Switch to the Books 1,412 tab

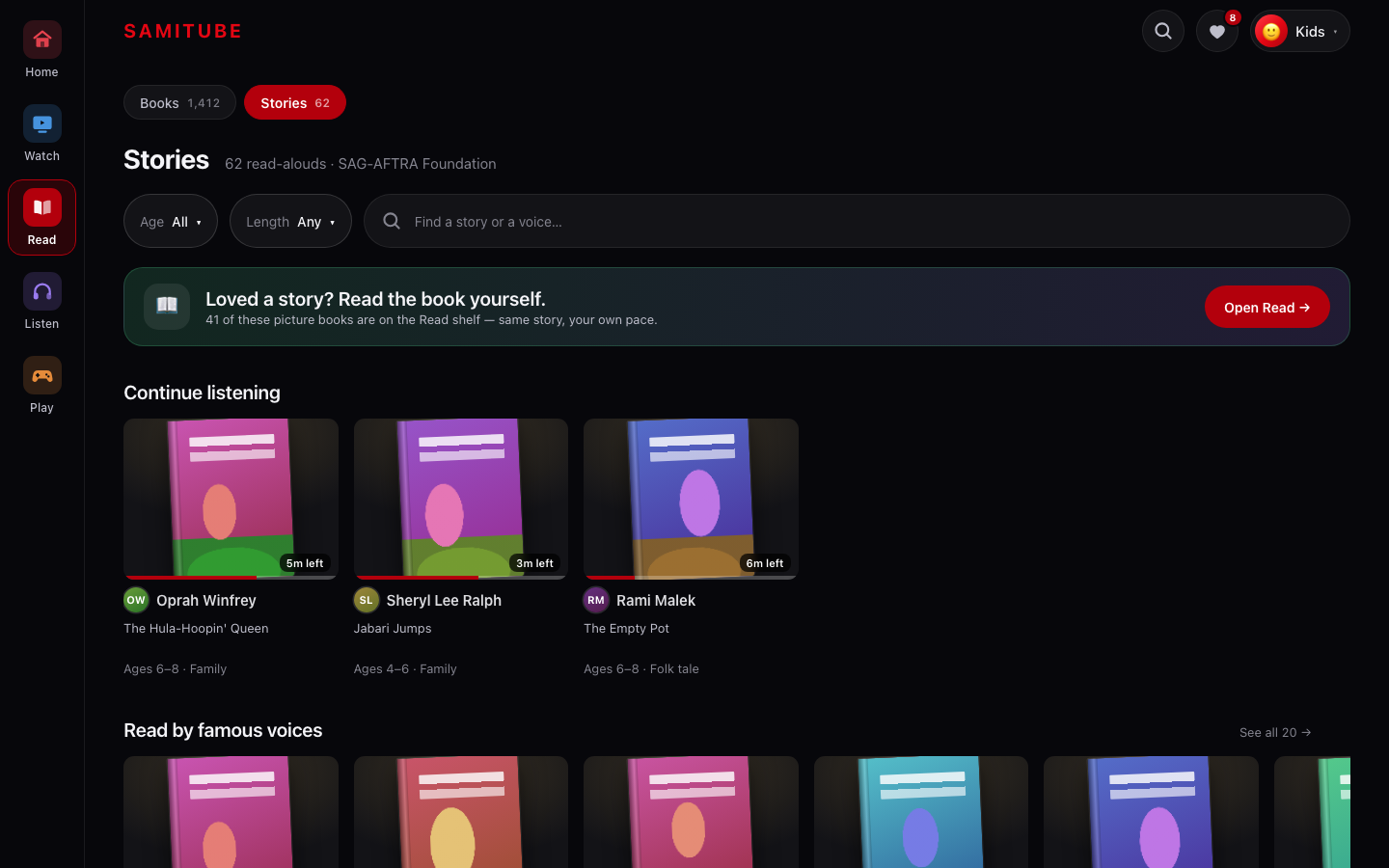pyautogui.click(x=179, y=102)
